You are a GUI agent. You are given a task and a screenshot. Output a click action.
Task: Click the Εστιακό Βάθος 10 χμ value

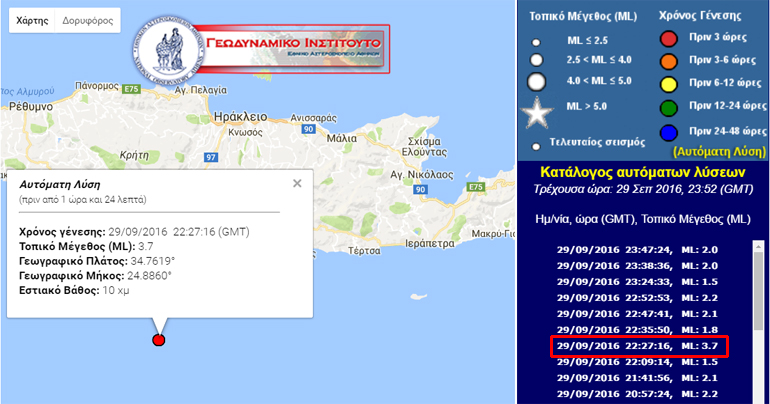pos(116,290)
